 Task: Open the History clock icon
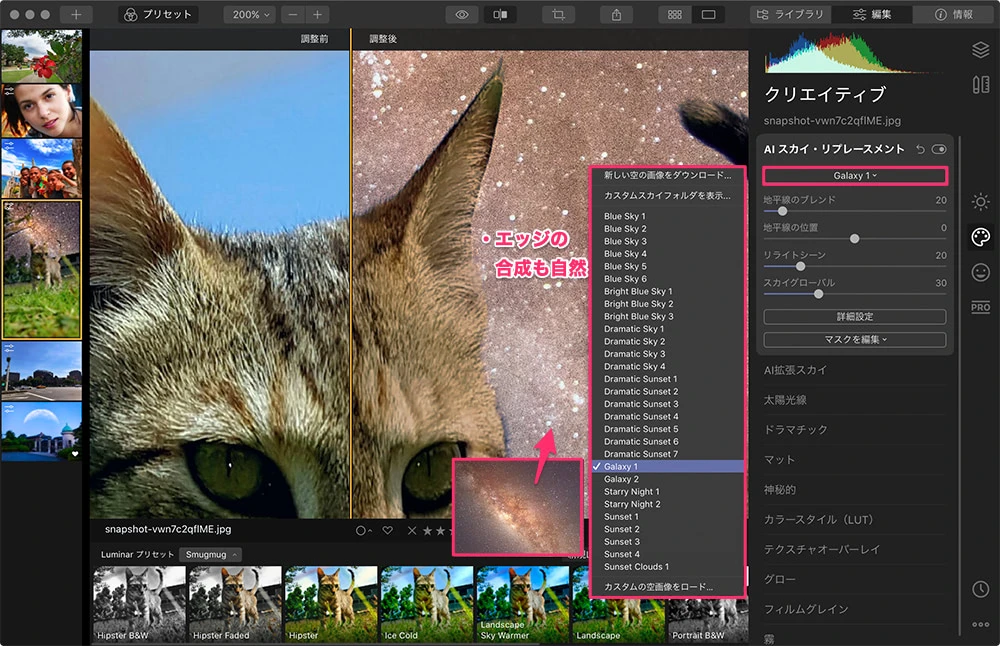[x=980, y=589]
